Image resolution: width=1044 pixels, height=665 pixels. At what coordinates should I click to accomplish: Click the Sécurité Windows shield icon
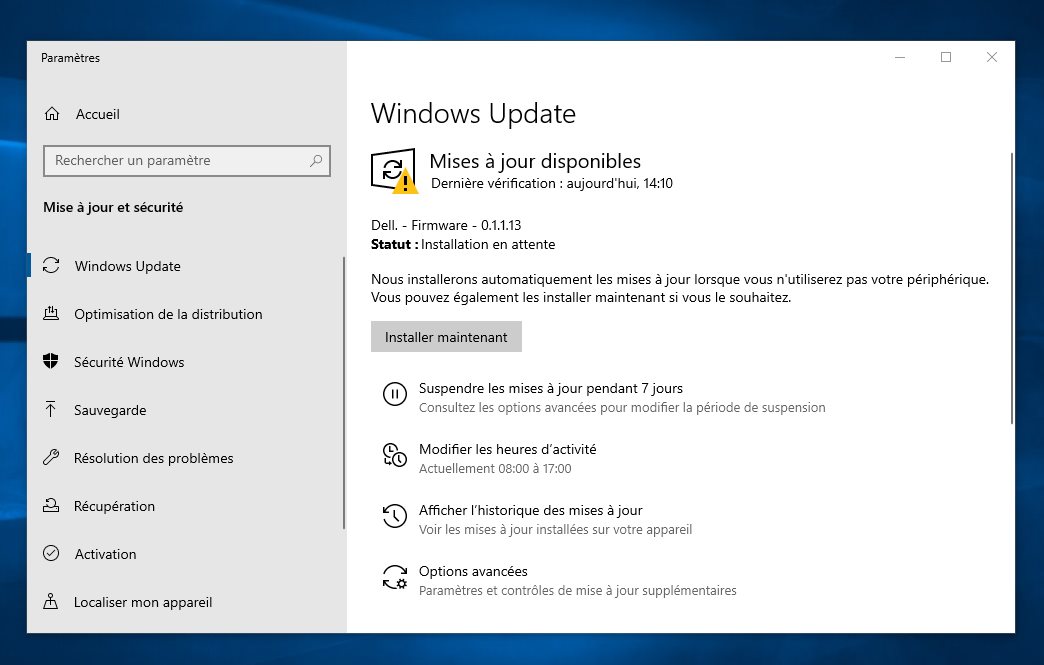[51, 361]
